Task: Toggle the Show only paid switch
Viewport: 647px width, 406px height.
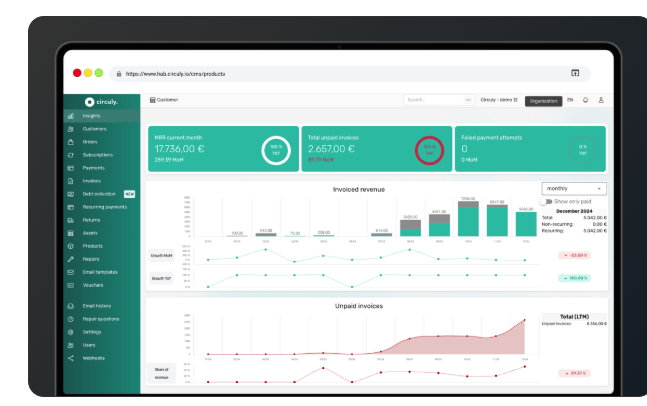Action: tap(546, 202)
